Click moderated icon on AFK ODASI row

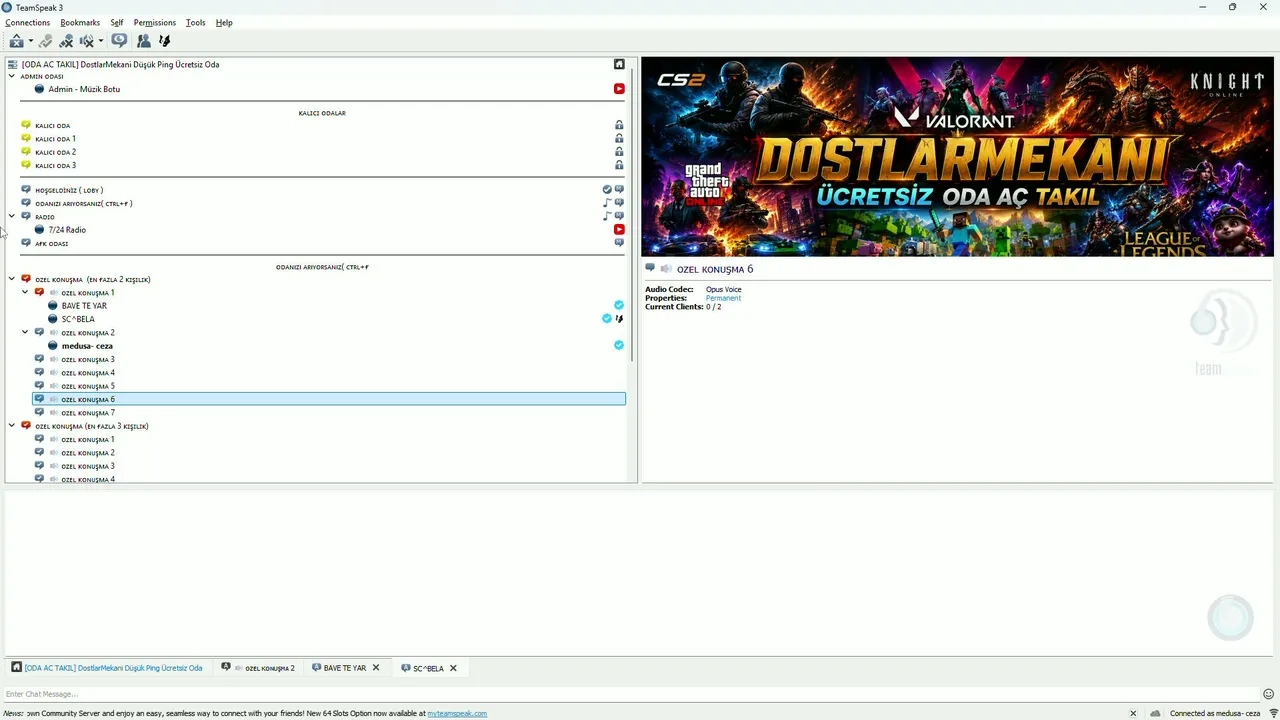click(619, 243)
